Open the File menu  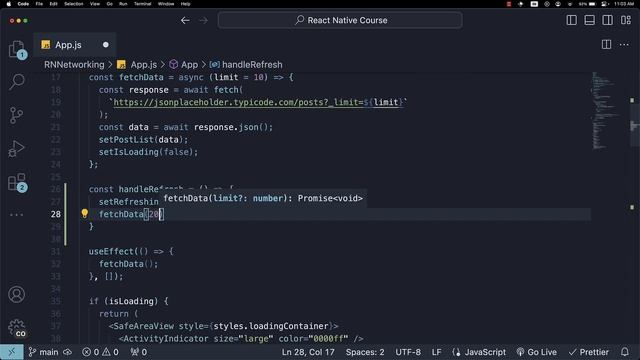pyautogui.click(x=39, y=4)
